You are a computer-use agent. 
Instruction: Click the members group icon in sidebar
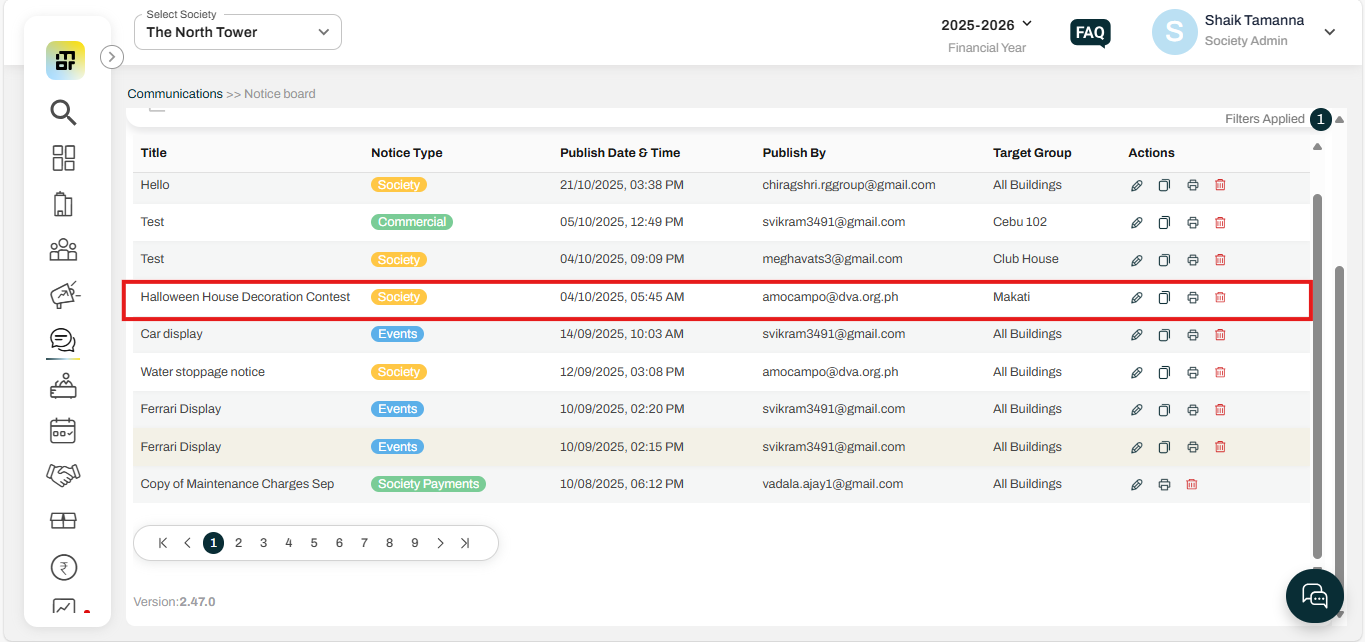point(63,249)
